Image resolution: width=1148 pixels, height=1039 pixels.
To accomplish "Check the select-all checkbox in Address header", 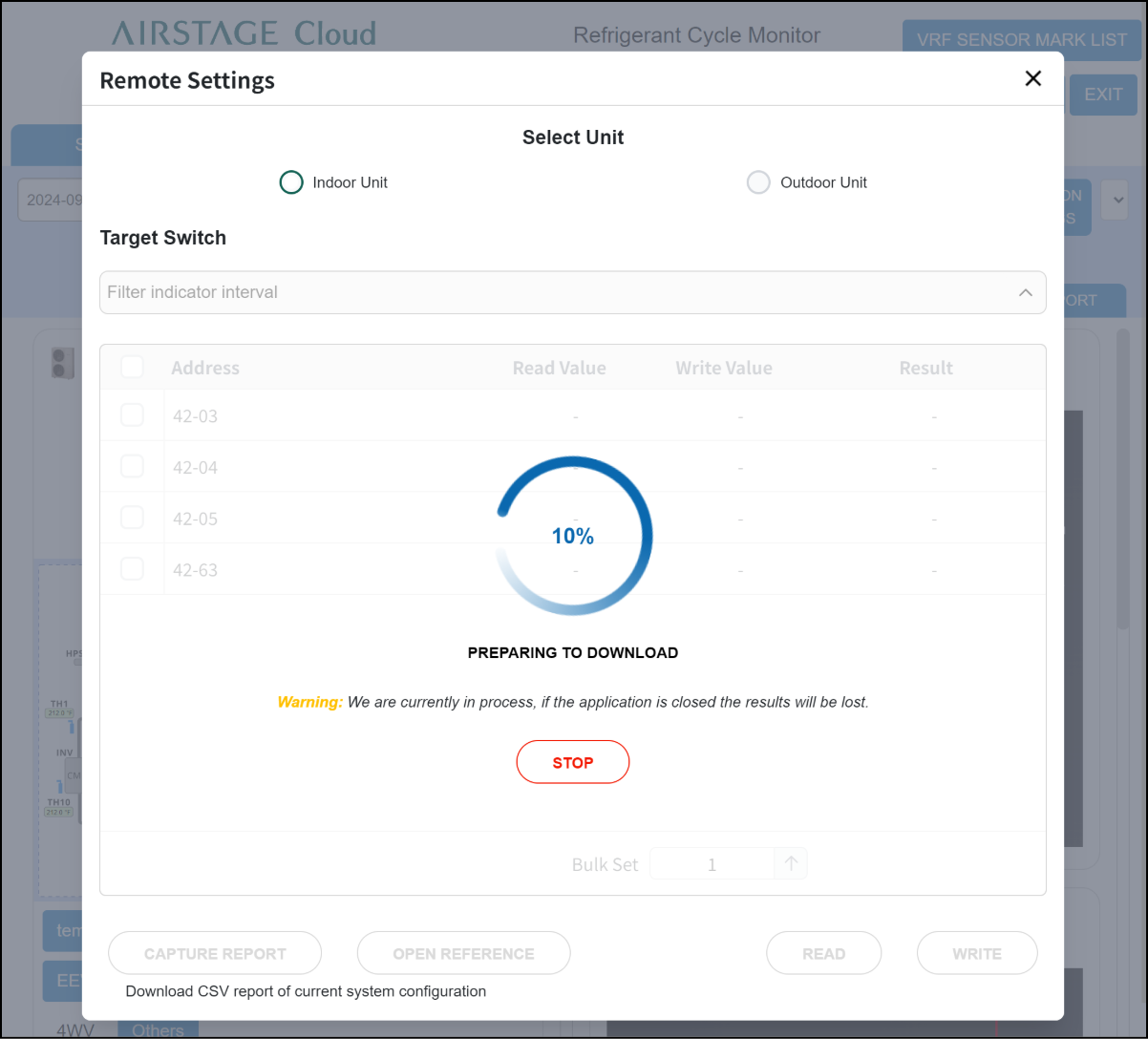I will coord(132,368).
